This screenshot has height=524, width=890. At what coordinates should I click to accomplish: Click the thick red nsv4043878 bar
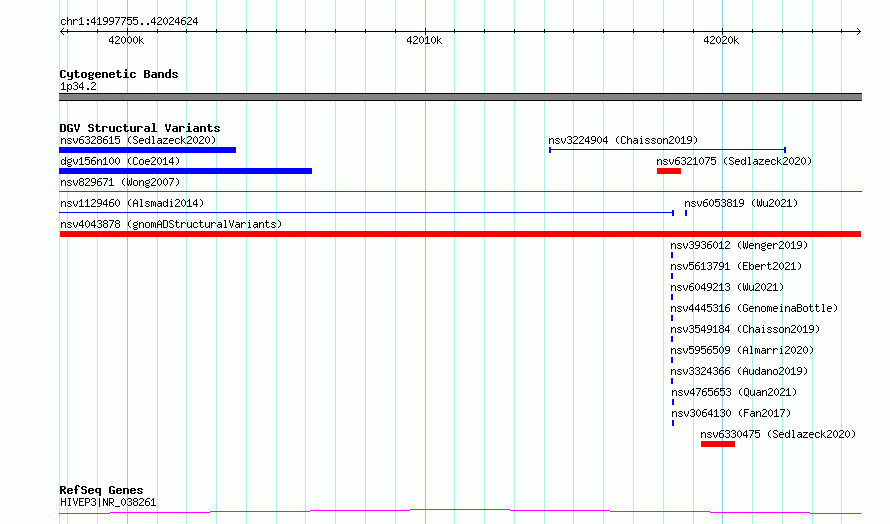tap(460, 234)
